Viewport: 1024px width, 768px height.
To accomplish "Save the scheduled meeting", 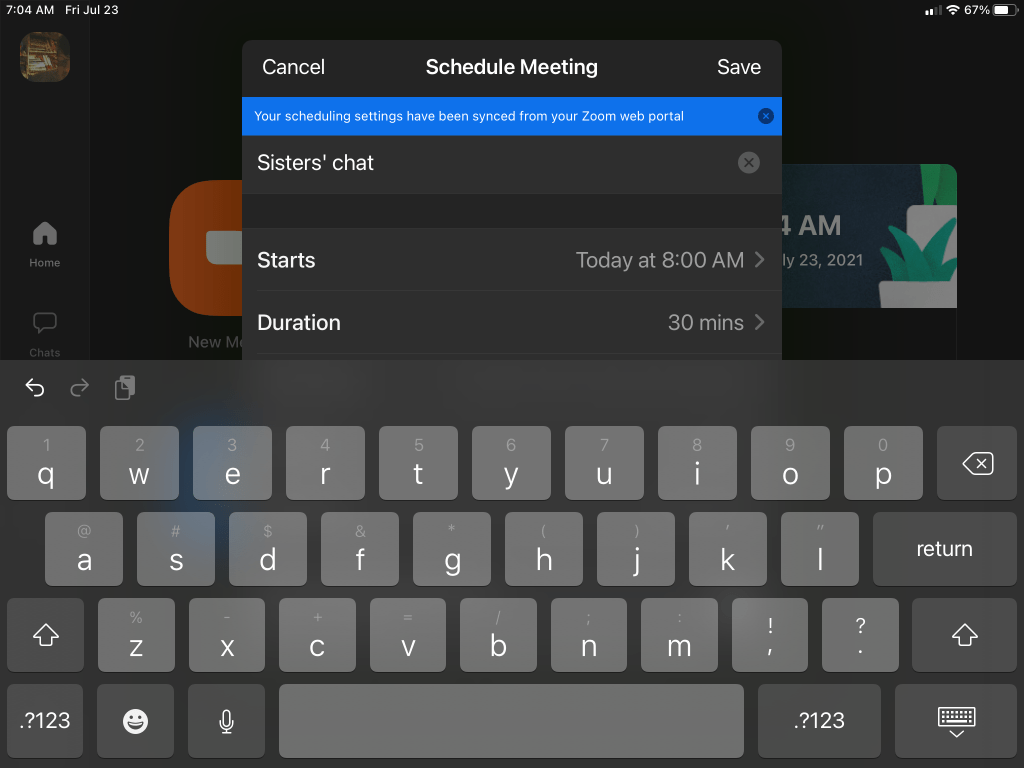I will [x=739, y=67].
